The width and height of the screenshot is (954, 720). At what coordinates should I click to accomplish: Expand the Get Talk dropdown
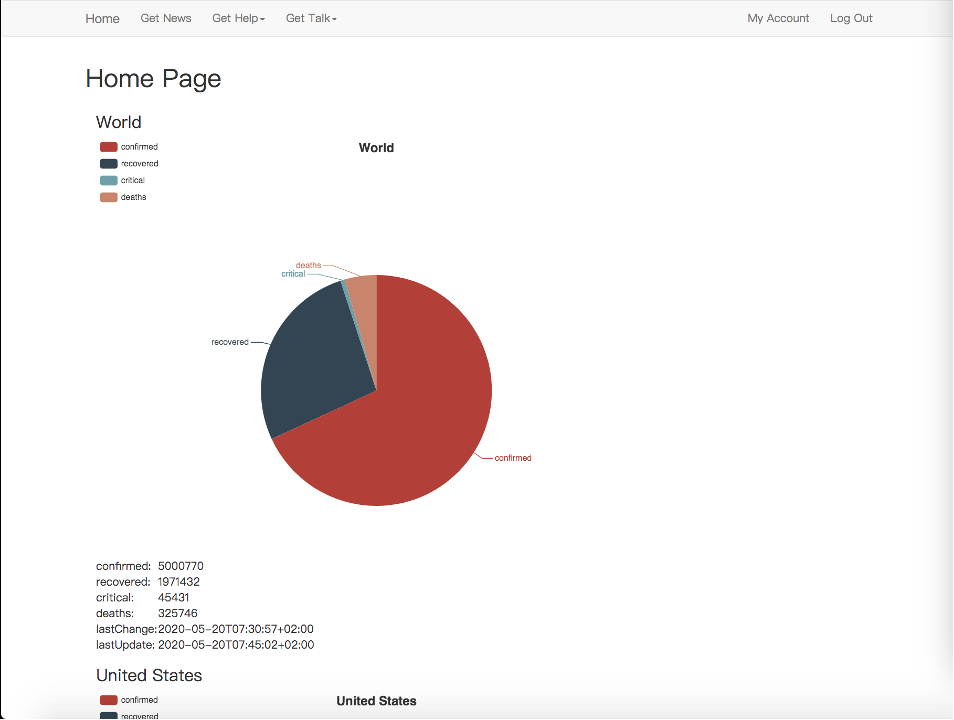(311, 18)
